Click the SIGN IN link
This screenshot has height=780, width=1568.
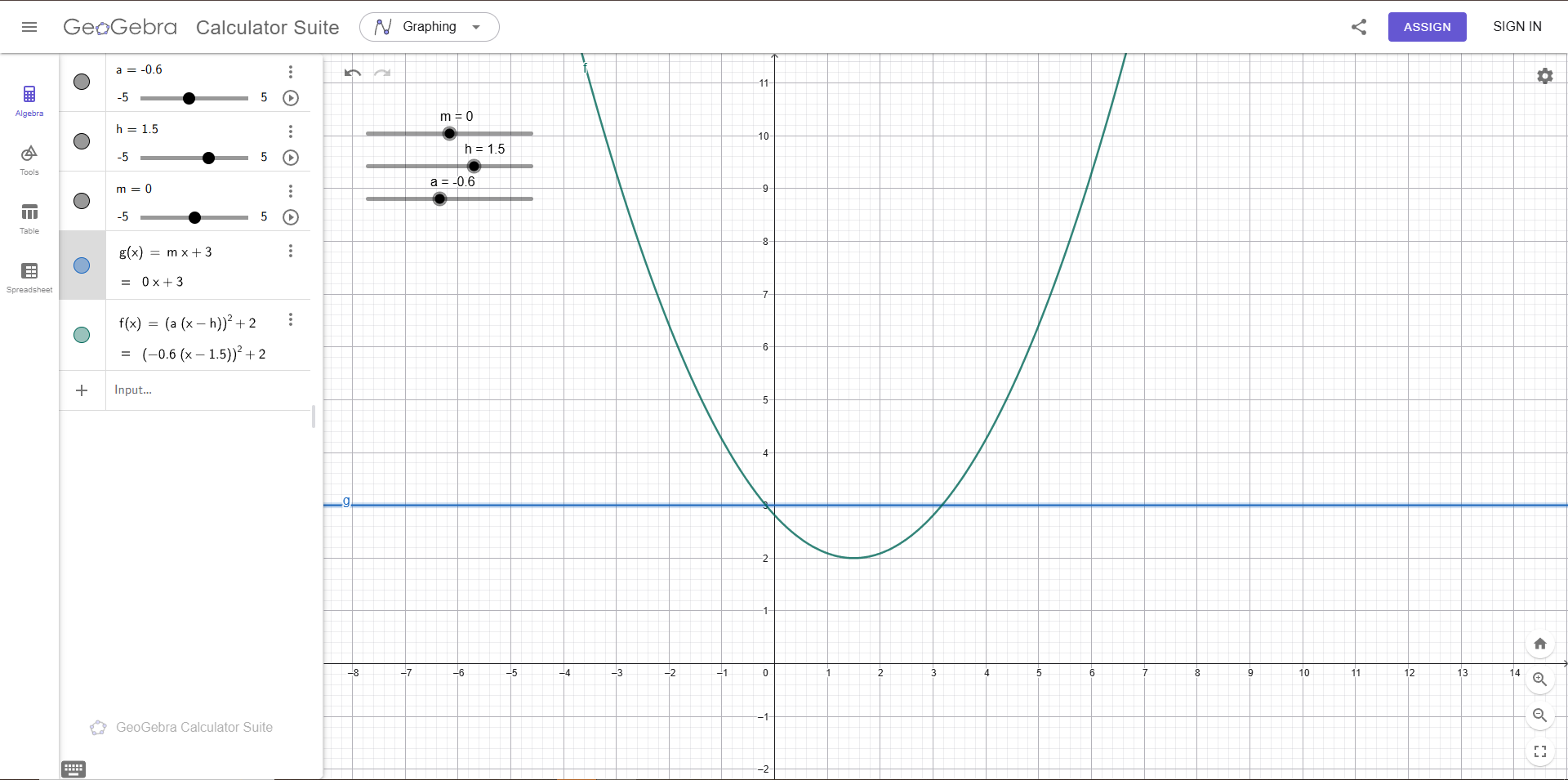(1517, 27)
